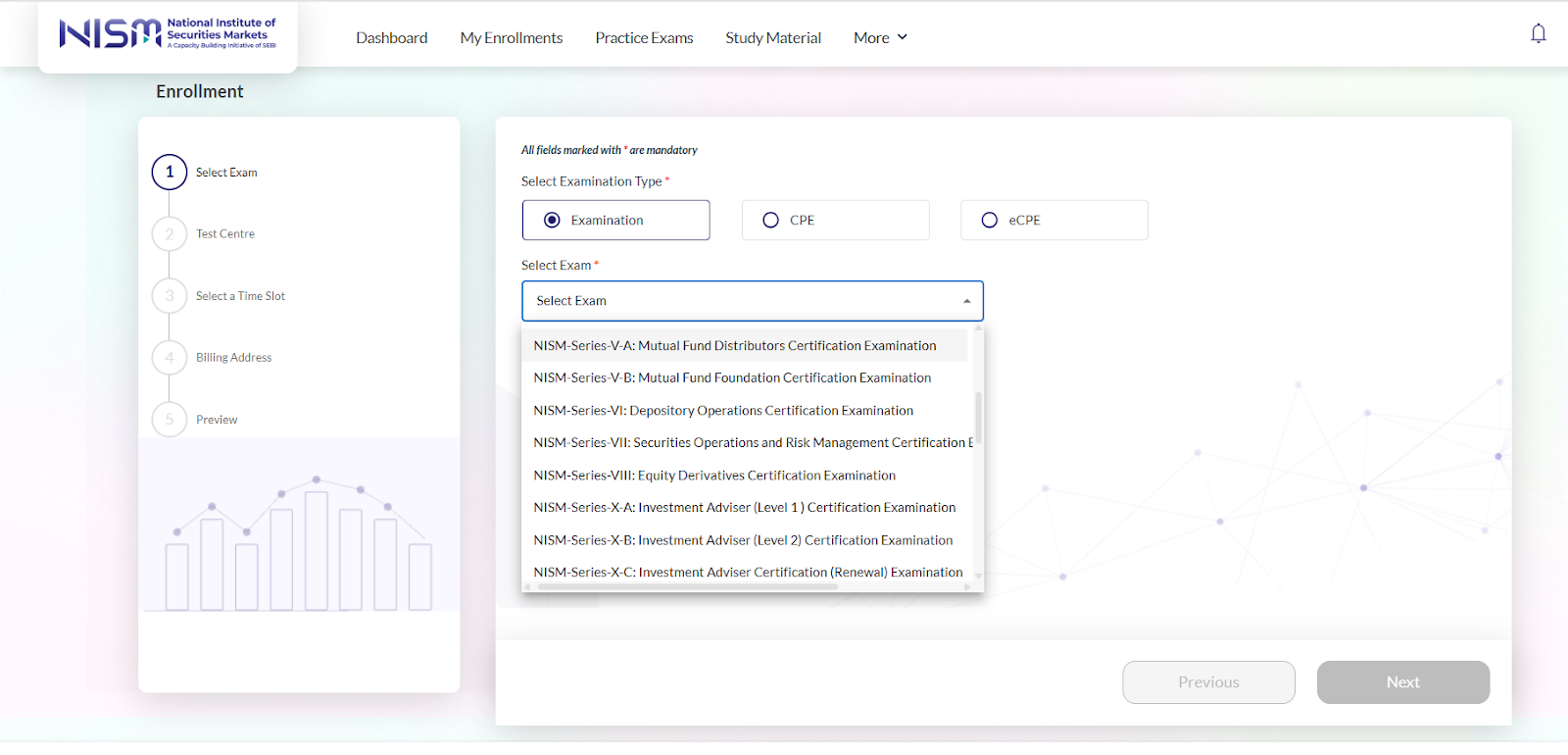Choose the CPE radio option
The image size is (1568, 755).
[771, 220]
